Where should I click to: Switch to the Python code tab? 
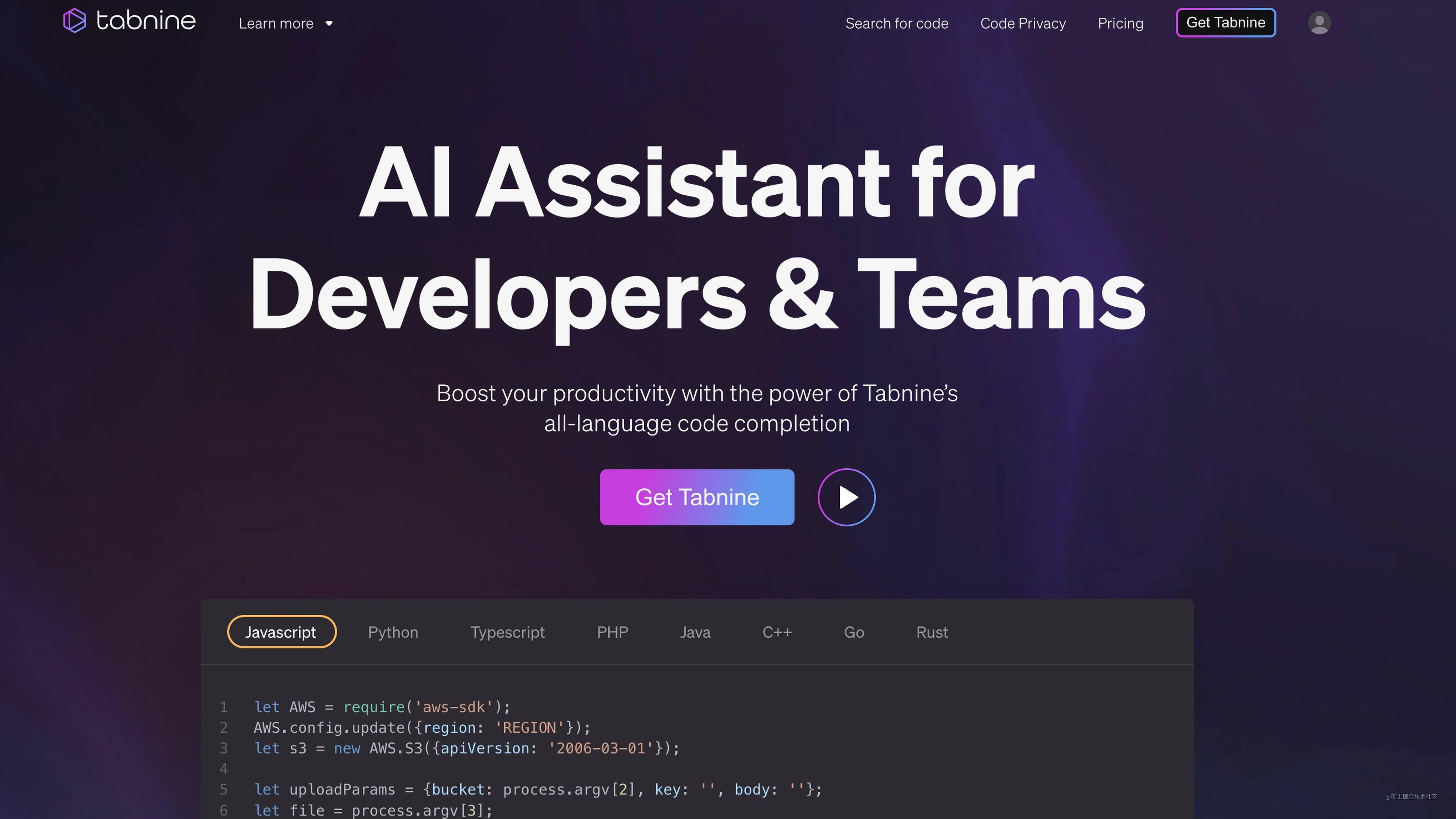coord(393,632)
